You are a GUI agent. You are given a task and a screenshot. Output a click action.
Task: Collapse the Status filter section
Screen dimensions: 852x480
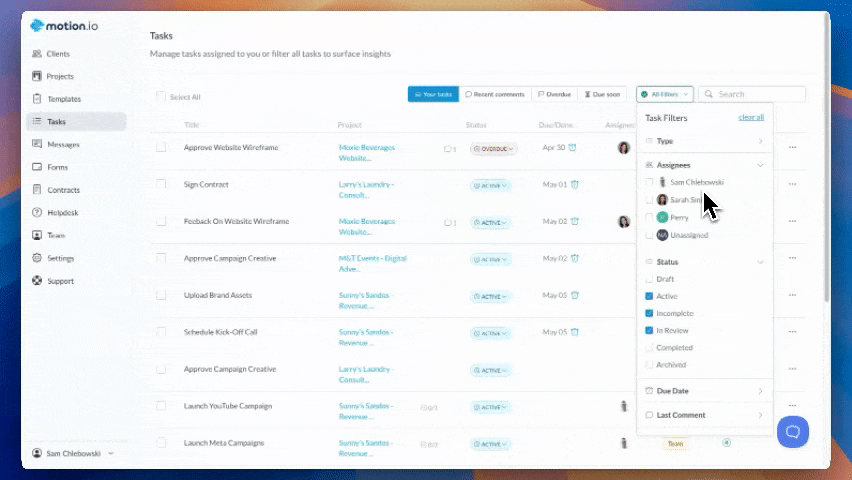coord(704,261)
